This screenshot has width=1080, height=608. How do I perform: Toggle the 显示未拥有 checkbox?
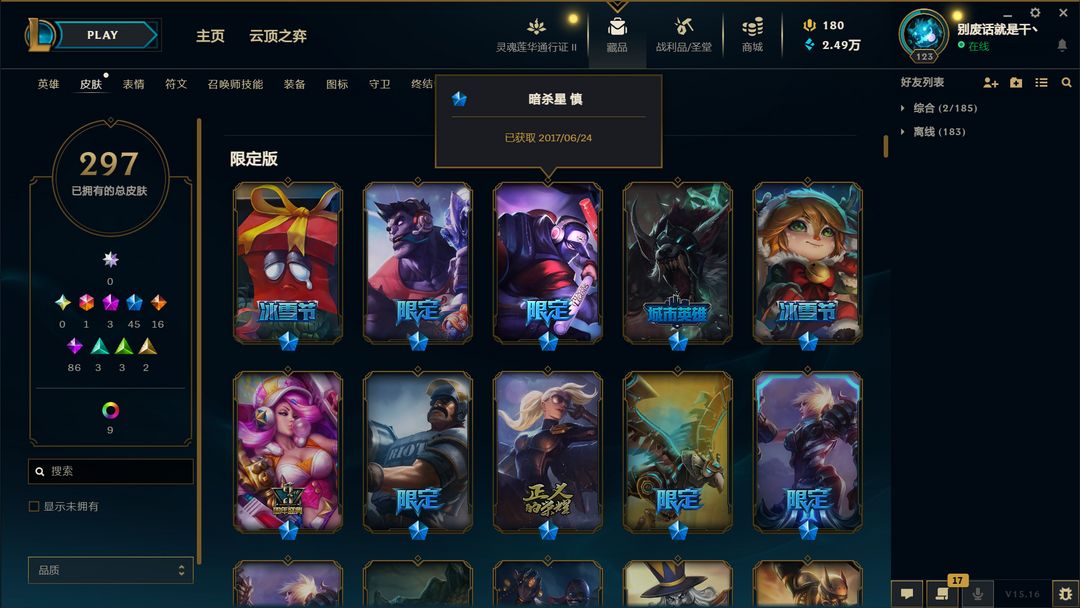[x=34, y=506]
